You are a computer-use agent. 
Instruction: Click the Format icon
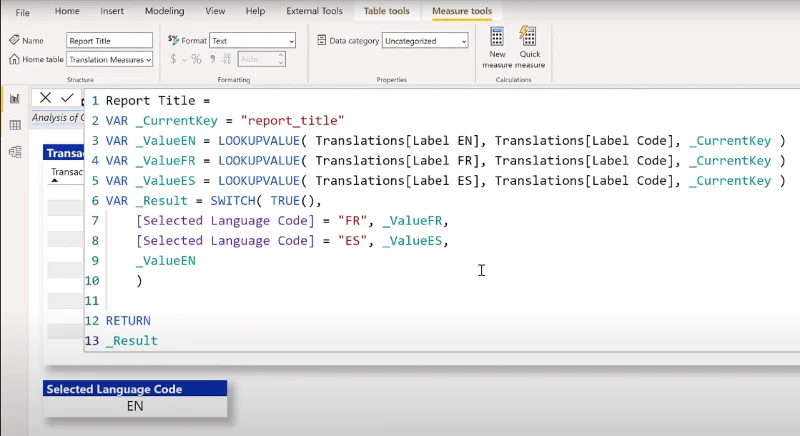coord(173,40)
